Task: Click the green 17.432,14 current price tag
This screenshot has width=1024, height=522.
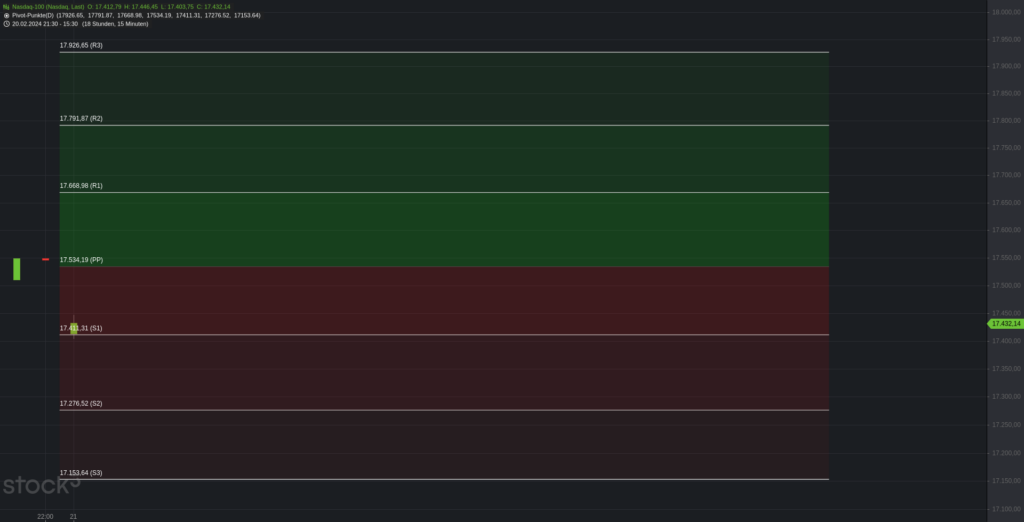Action: 1005,323
